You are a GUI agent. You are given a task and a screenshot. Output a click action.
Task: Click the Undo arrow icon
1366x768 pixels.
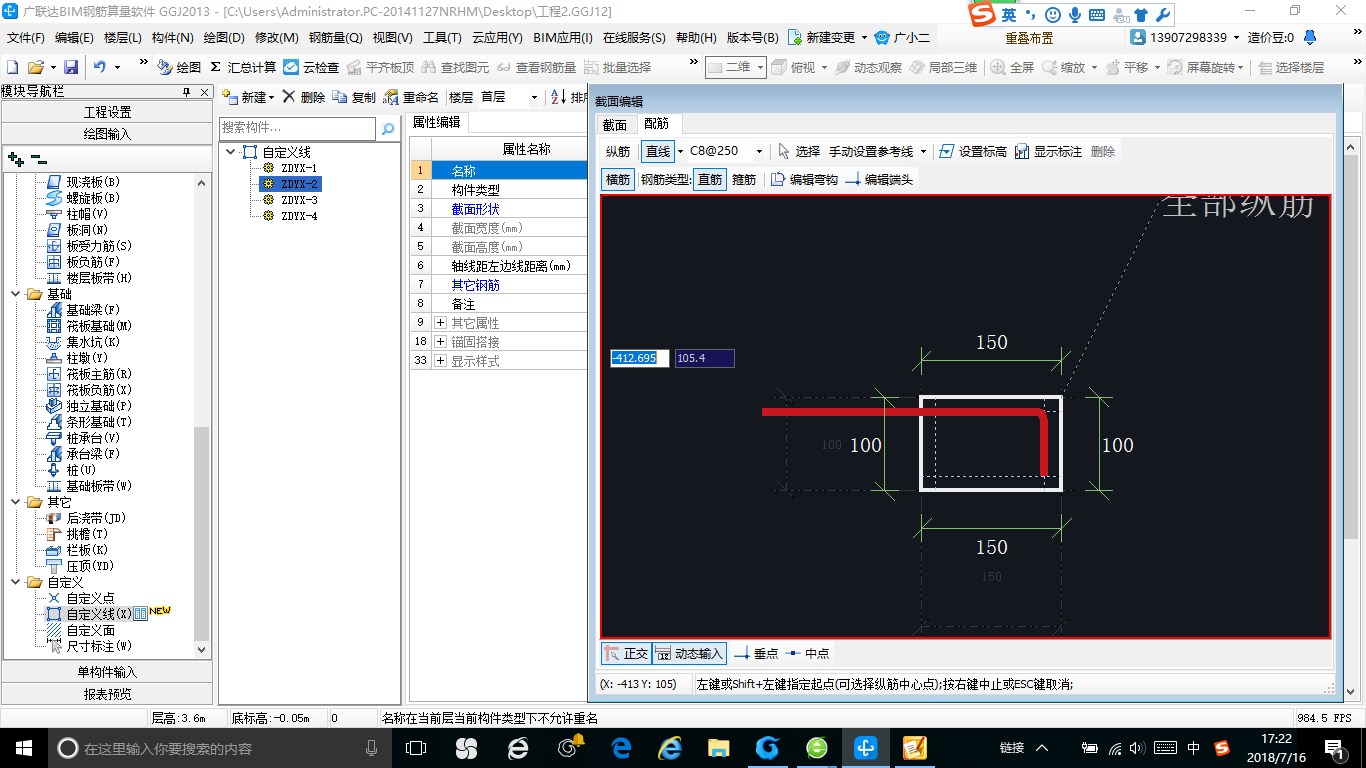100,67
